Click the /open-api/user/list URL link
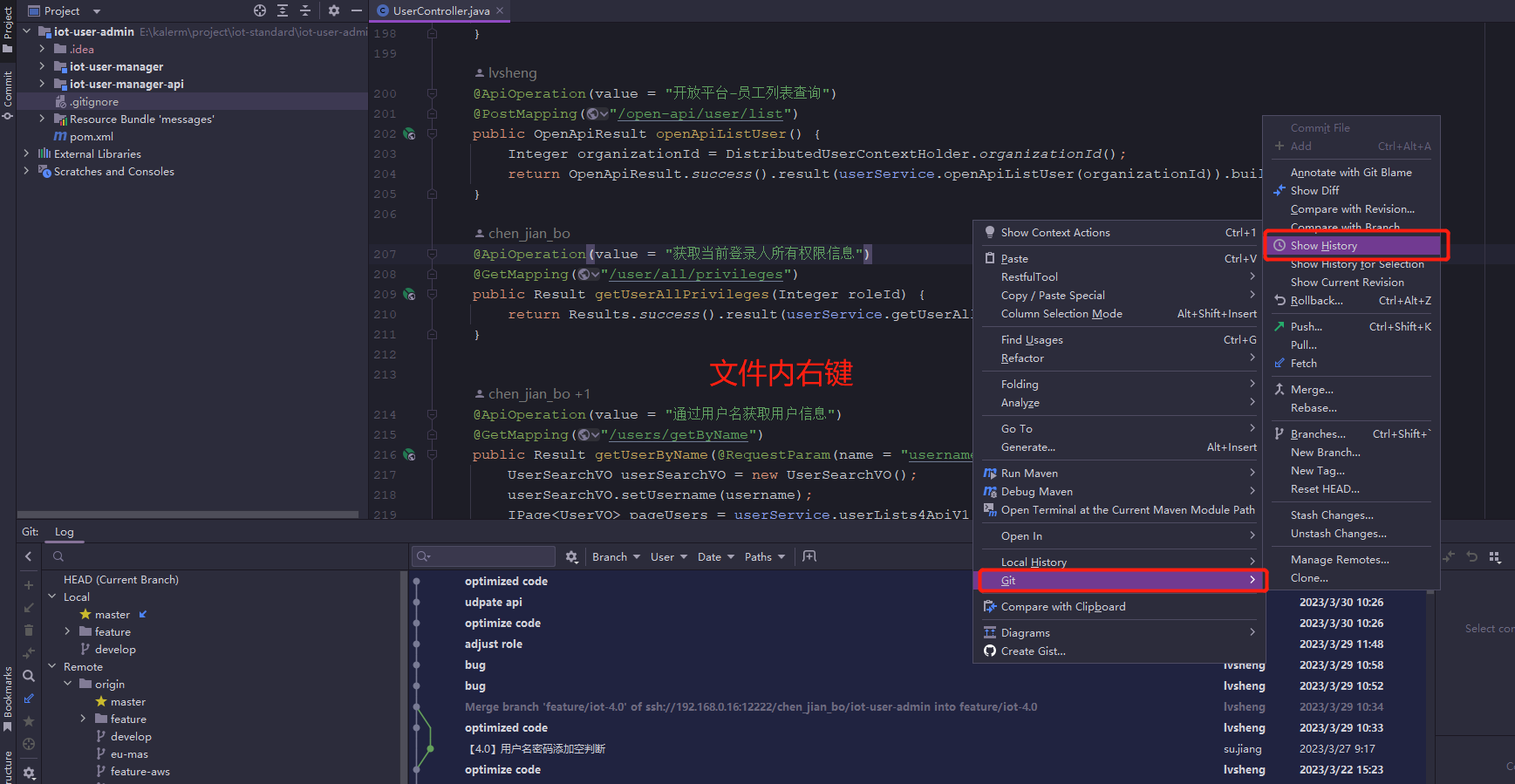1515x784 pixels. point(700,114)
